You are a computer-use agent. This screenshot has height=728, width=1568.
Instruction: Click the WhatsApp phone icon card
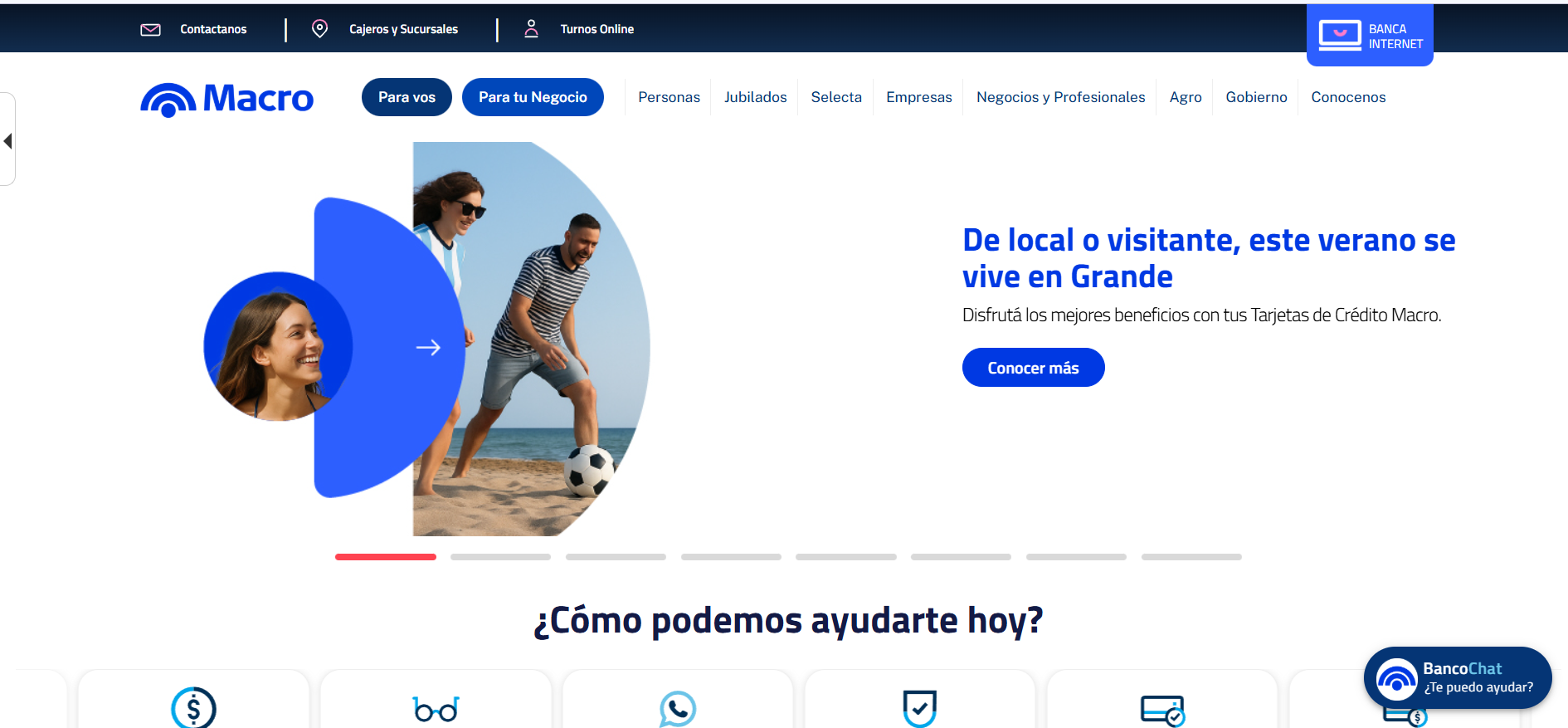[x=678, y=709]
